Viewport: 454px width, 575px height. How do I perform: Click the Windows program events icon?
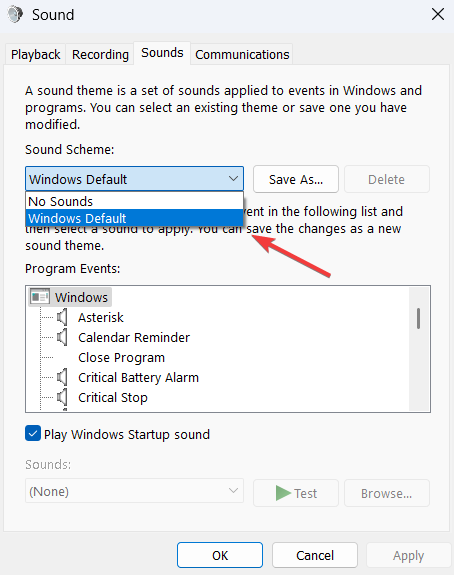[x=40, y=297]
